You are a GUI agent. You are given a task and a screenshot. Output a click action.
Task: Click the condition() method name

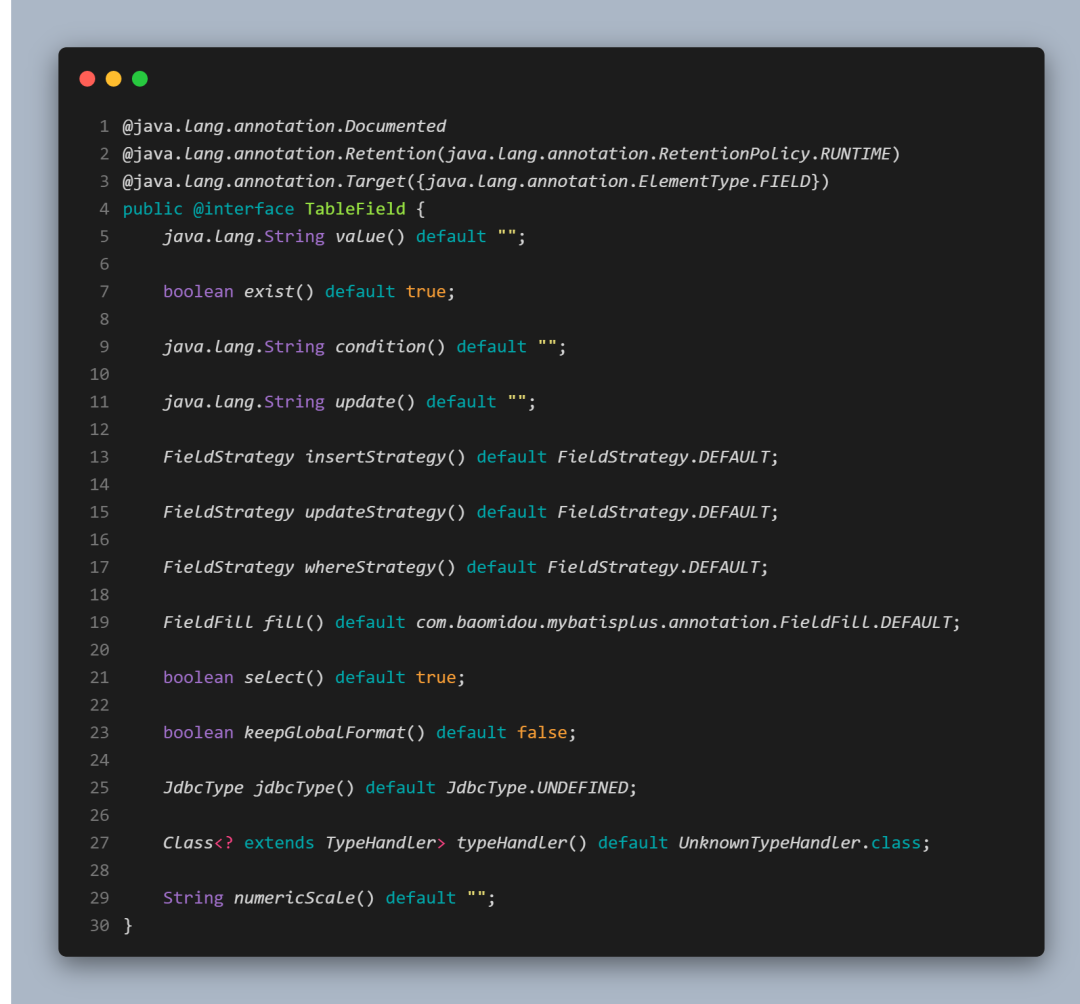[391, 347]
